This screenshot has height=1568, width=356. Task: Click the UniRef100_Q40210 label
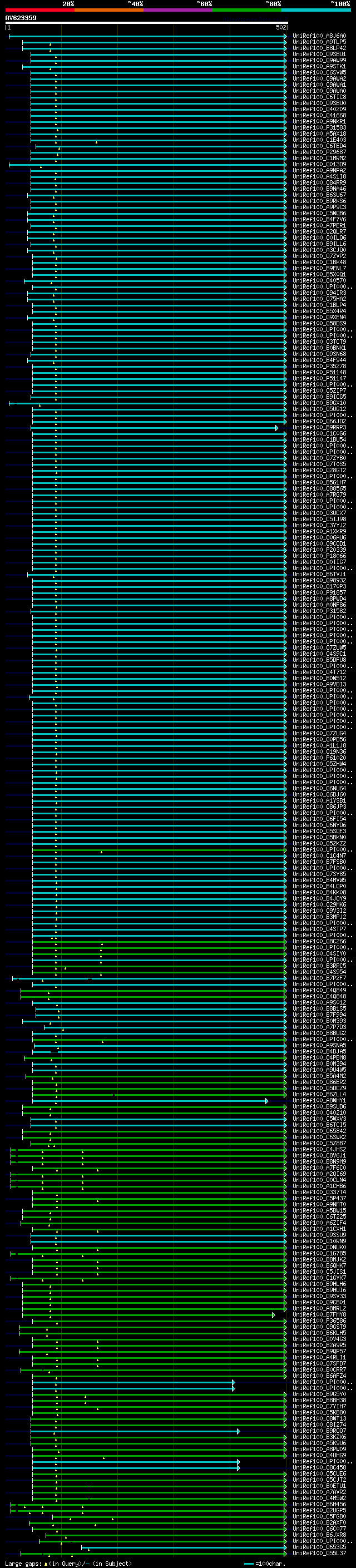coord(319,1112)
